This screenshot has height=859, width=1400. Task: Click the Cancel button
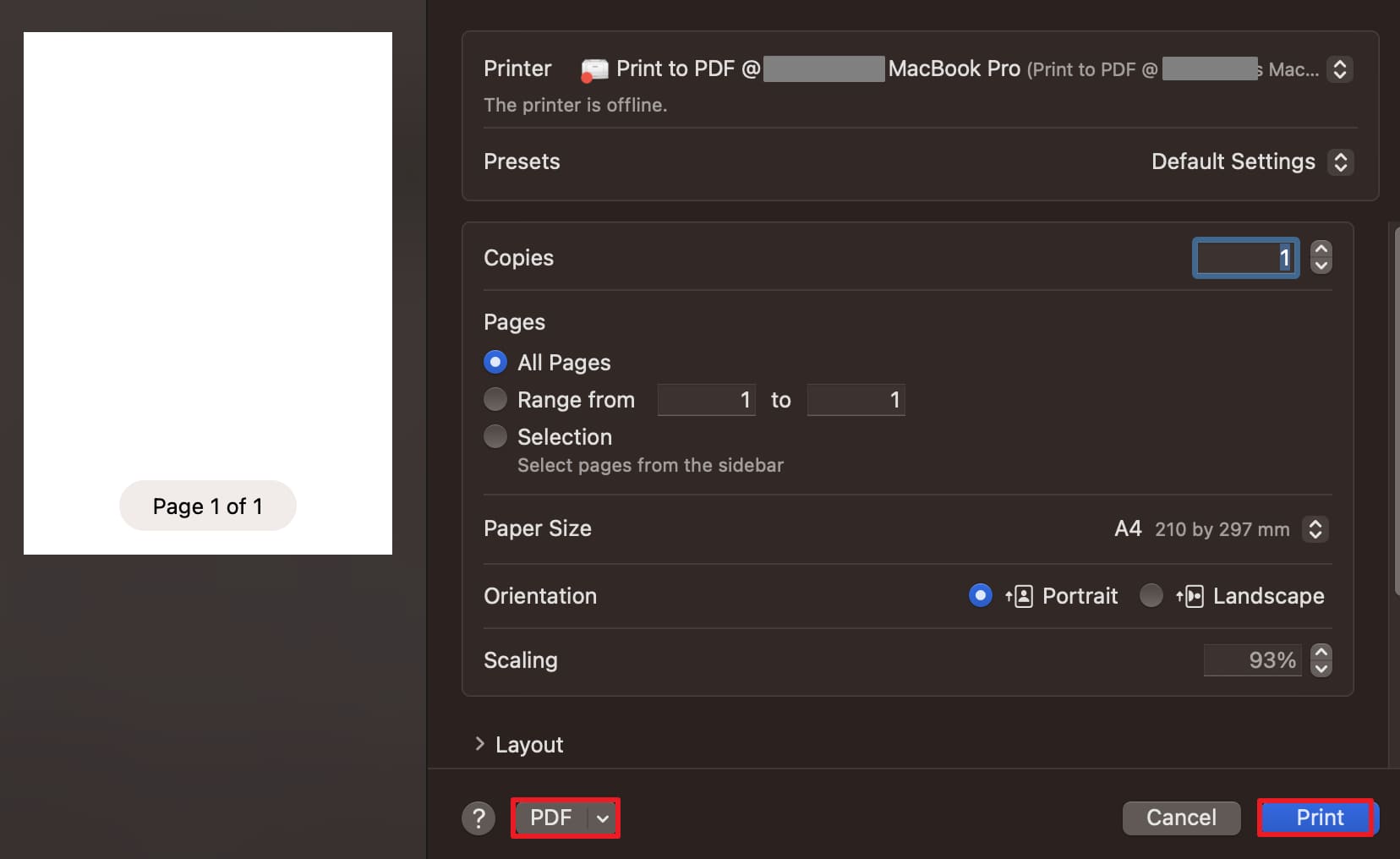pos(1181,818)
